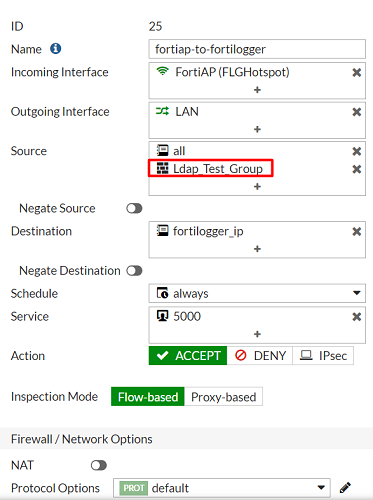Viewport: 373px width, 500px height.
Task: Toggle Negate Source switch
Action: coord(134,208)
